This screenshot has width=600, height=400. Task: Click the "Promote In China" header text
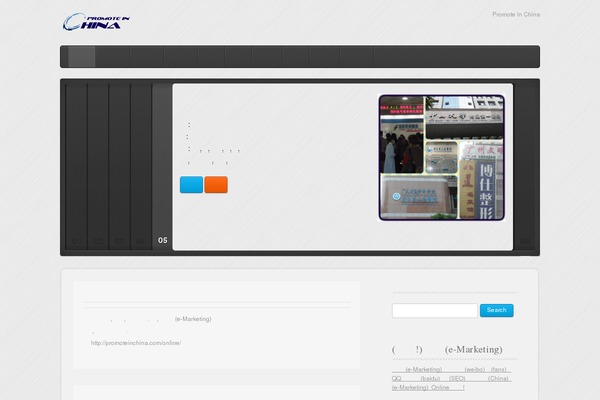point(516,15)
